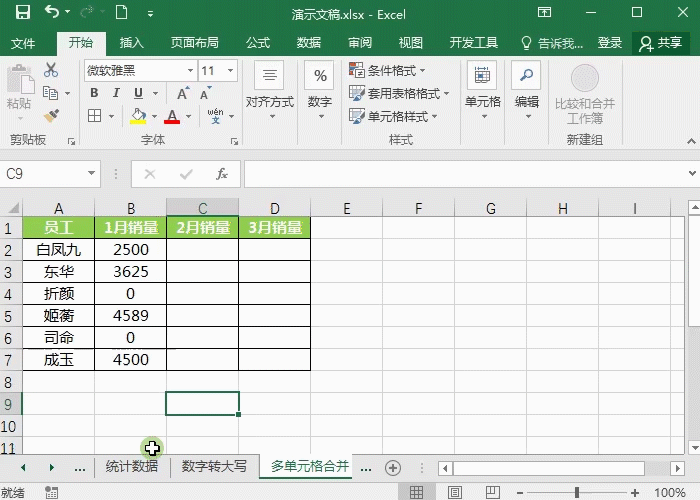Open the 剪贴板 group dialog launcher
The image size is (700, 500).
(71, 142)
